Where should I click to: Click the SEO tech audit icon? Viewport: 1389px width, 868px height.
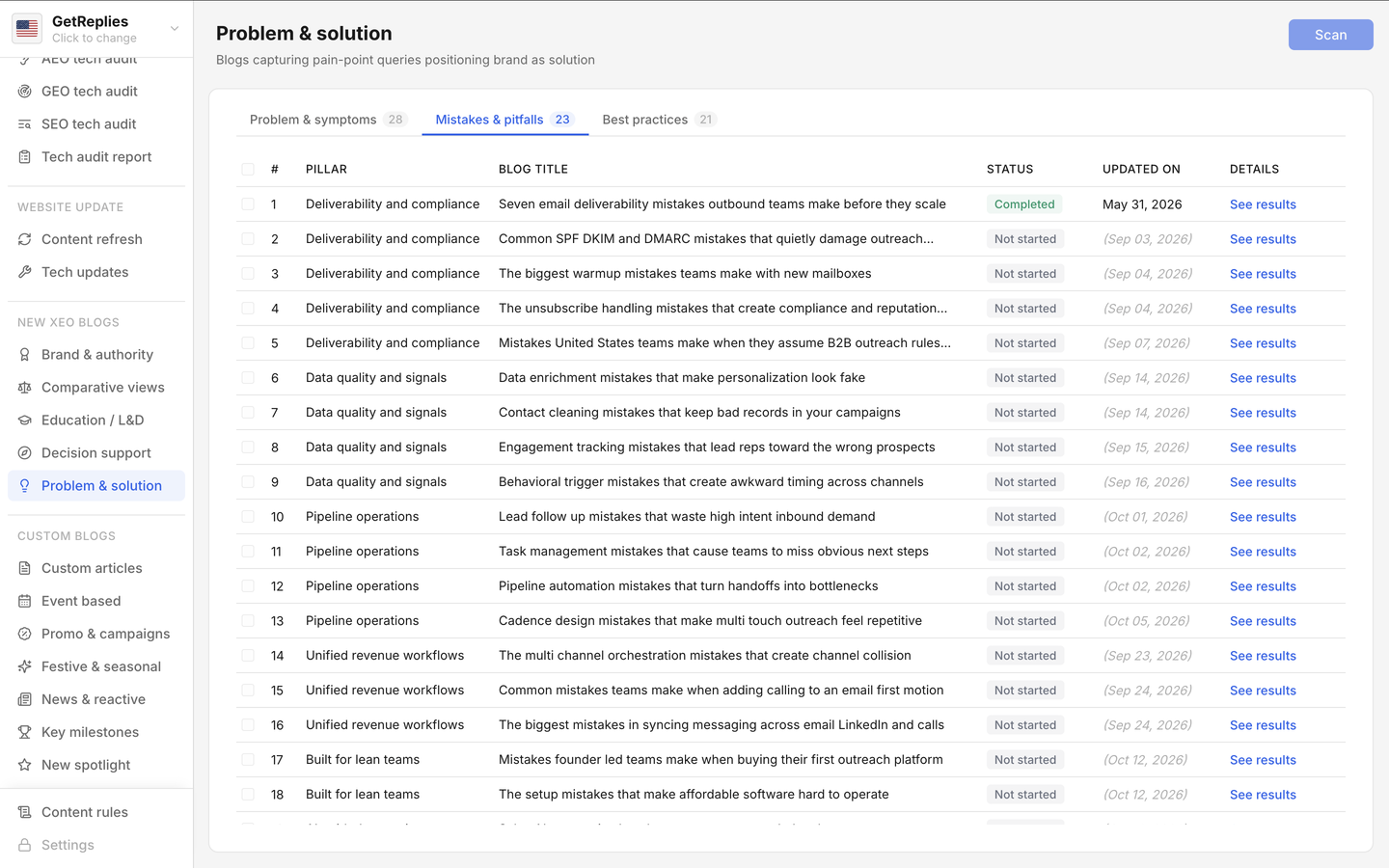25,123
